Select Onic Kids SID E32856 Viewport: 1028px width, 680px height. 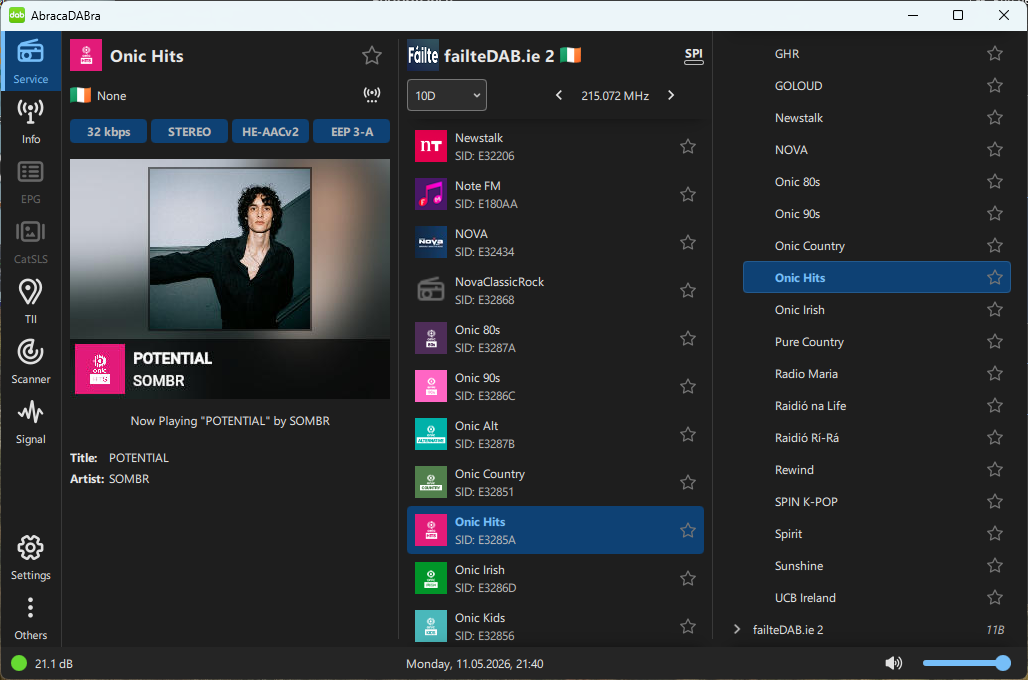[555, 626]
